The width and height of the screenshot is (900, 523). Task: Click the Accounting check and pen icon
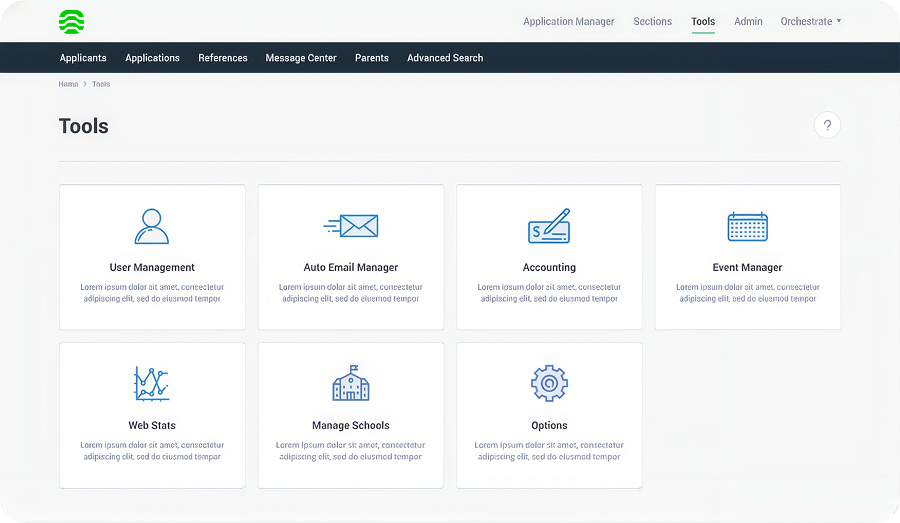[x=549, y=226]
